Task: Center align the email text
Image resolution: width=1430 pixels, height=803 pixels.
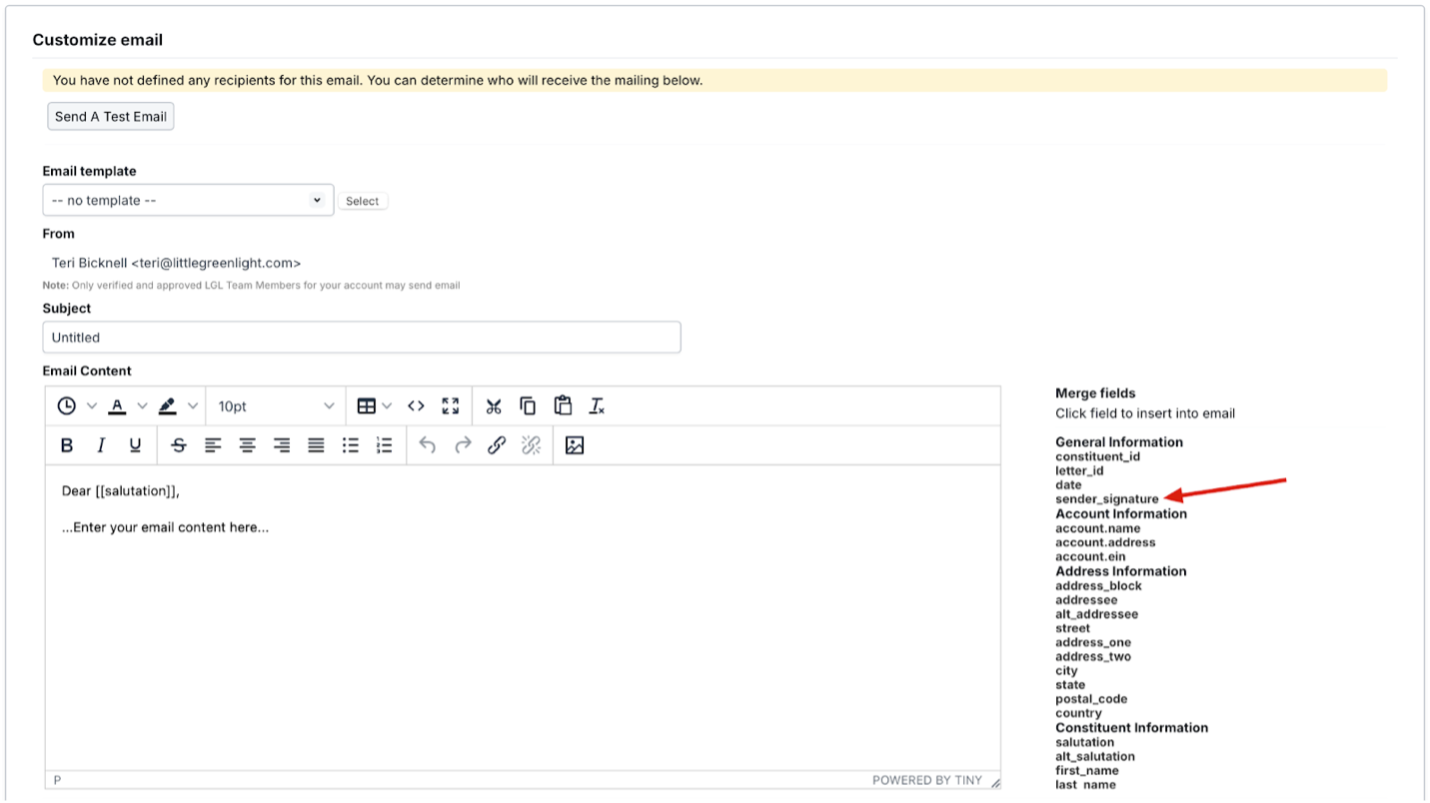Action: coord(247,446)
